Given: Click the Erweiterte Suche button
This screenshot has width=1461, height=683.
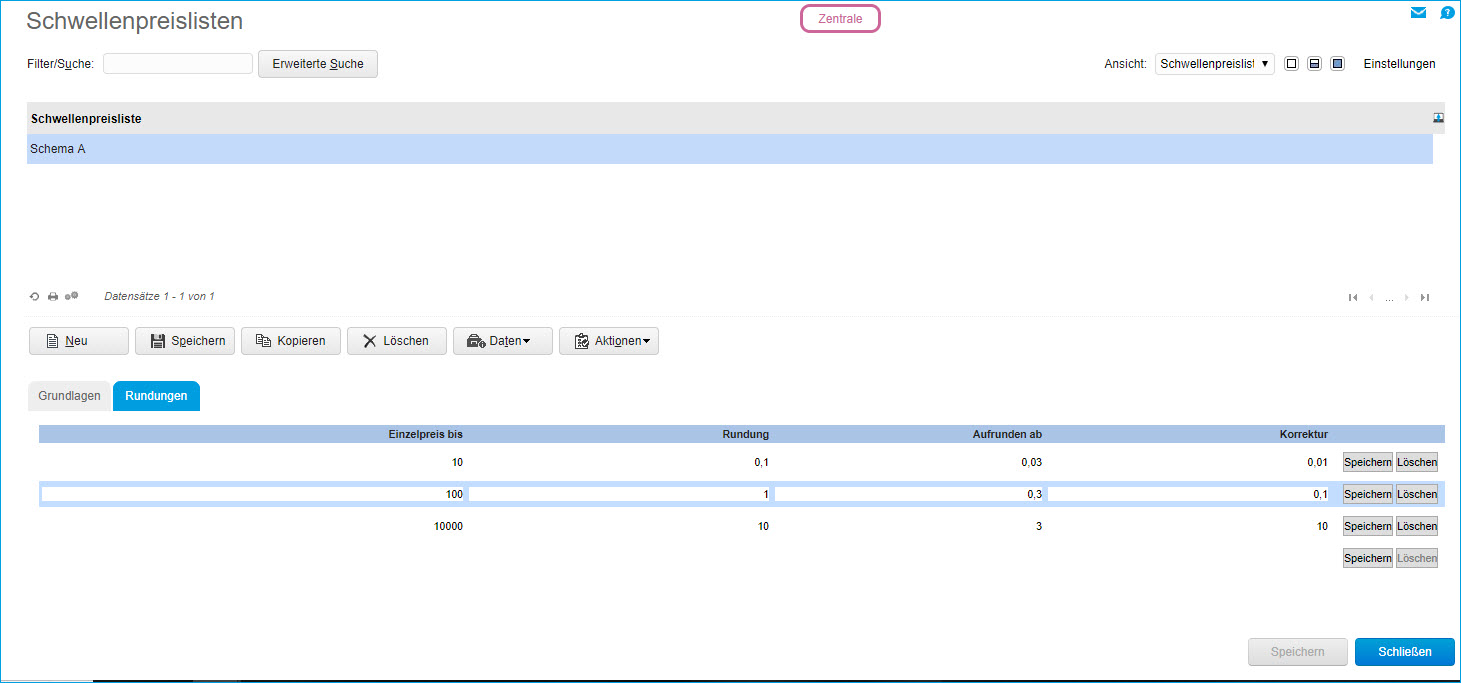Looking at the screenshot, I should pos(318,64).
